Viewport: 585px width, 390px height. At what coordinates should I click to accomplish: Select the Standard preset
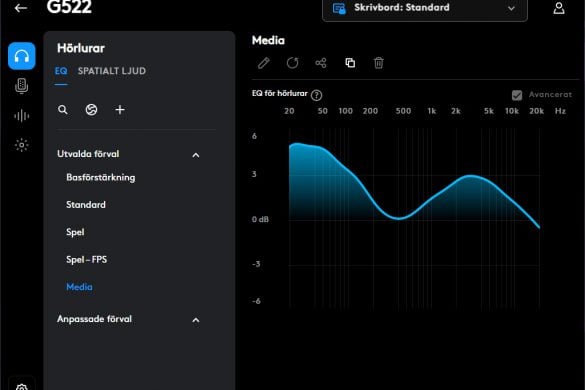point(86,205)
